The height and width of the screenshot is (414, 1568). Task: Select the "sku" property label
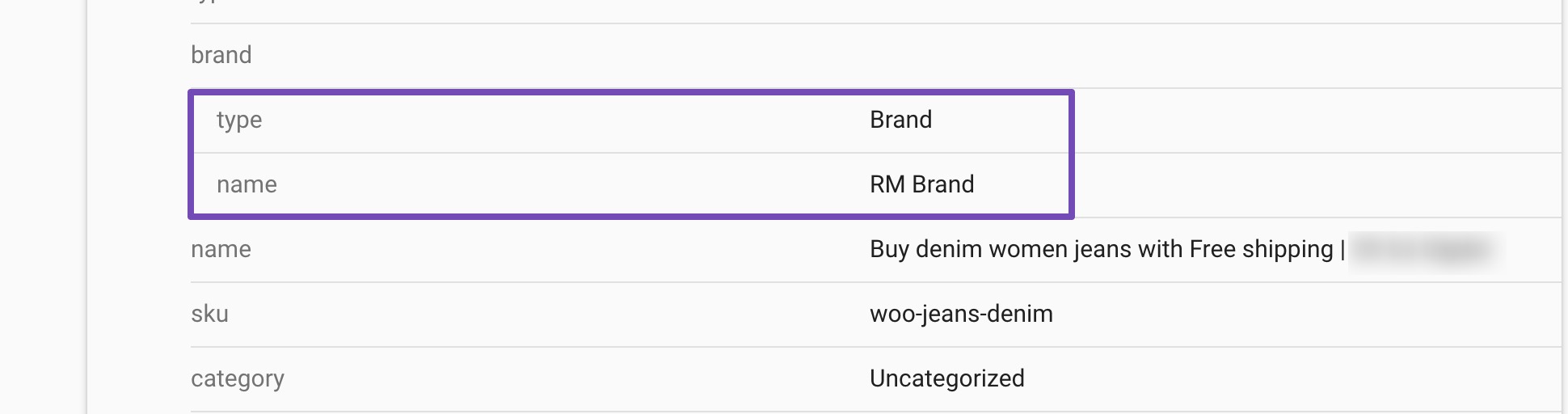coord(209,314)
